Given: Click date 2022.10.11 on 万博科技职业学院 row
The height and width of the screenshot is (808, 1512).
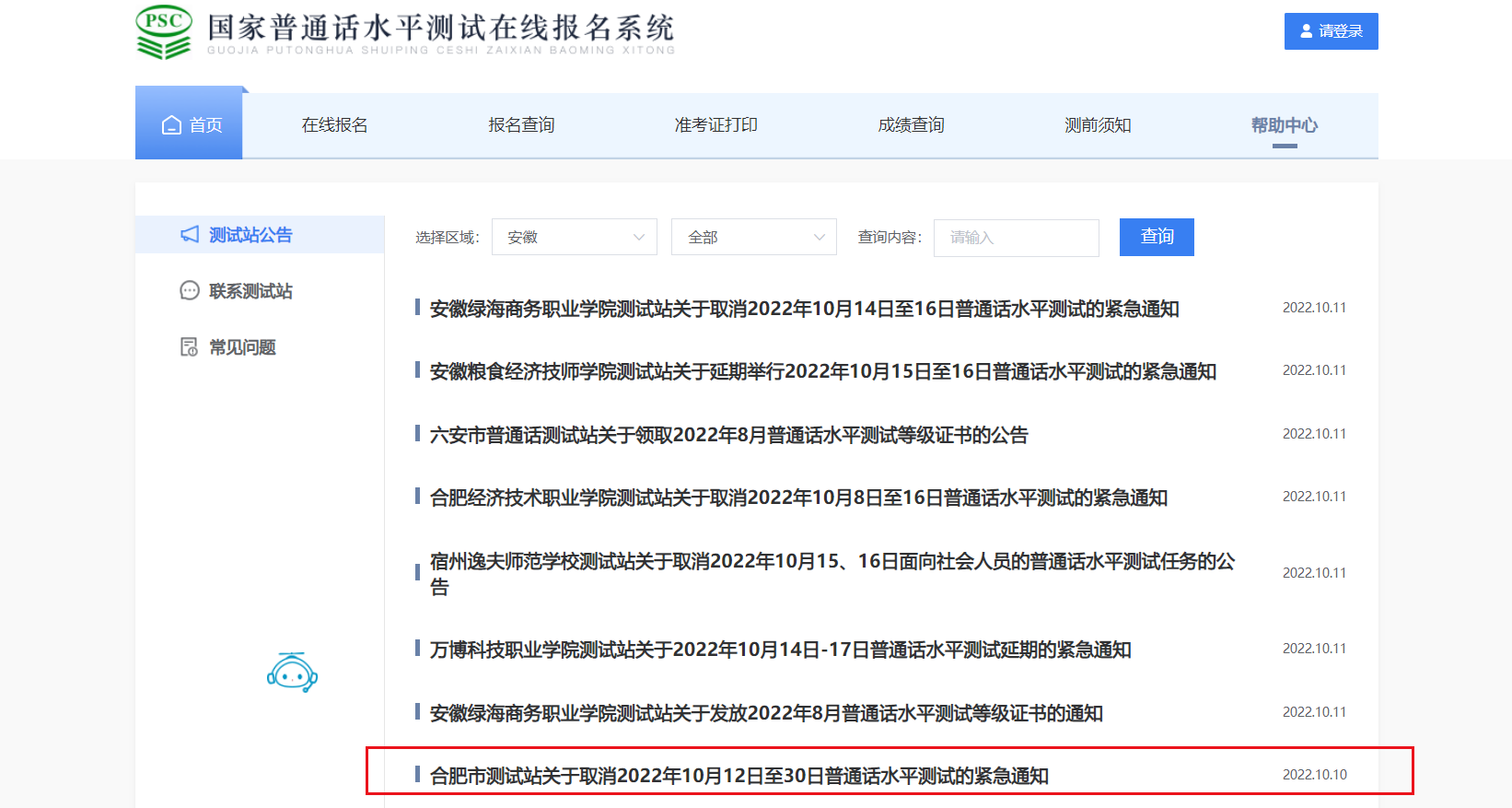Looking at the screenshot, I should [1314, 649].
